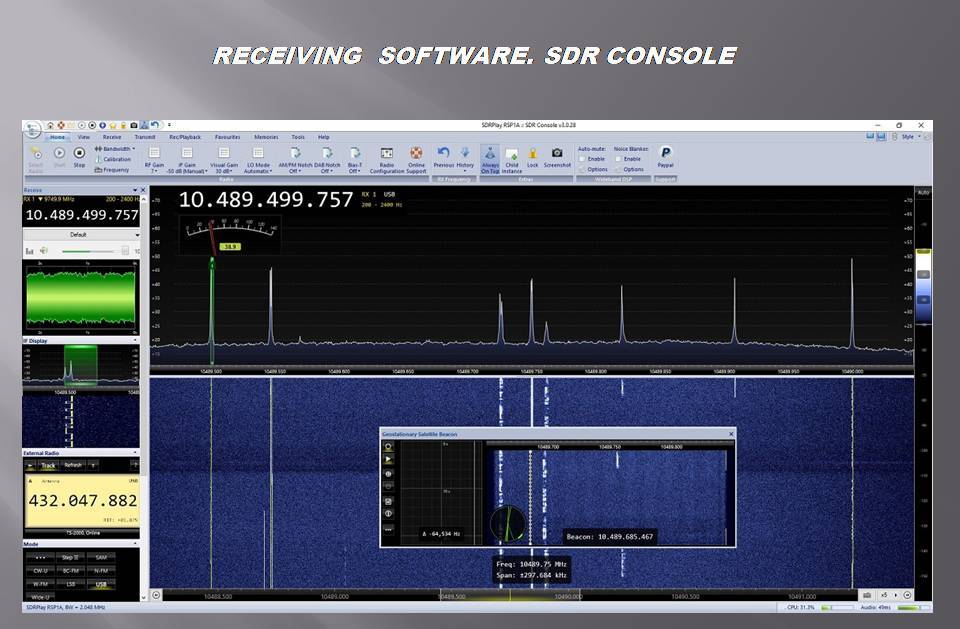Image resolution: width=960 pixels, height=629 pixels.
Task: Enable the Auto-mute checkbox
Action: click(582, 159)
